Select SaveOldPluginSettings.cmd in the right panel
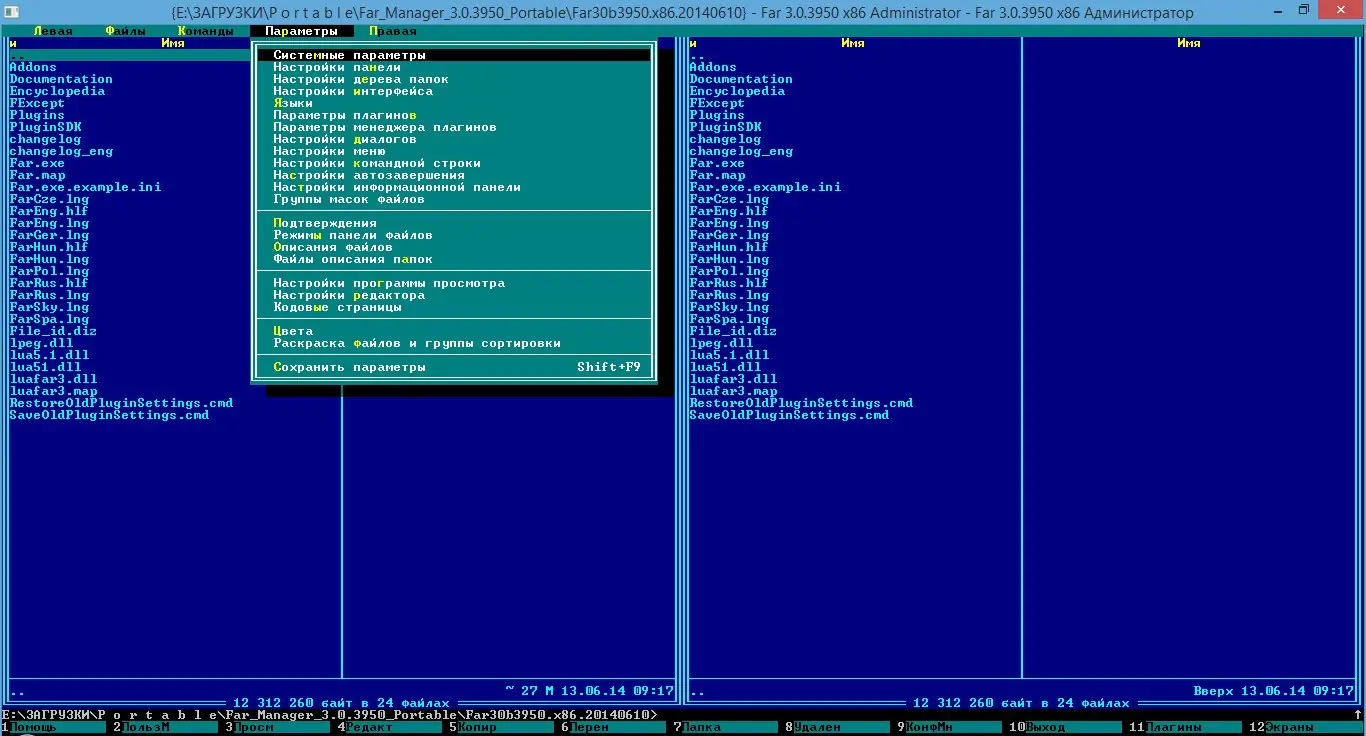This screenshot has width=1366, height=736. click(x=789, y=415)
